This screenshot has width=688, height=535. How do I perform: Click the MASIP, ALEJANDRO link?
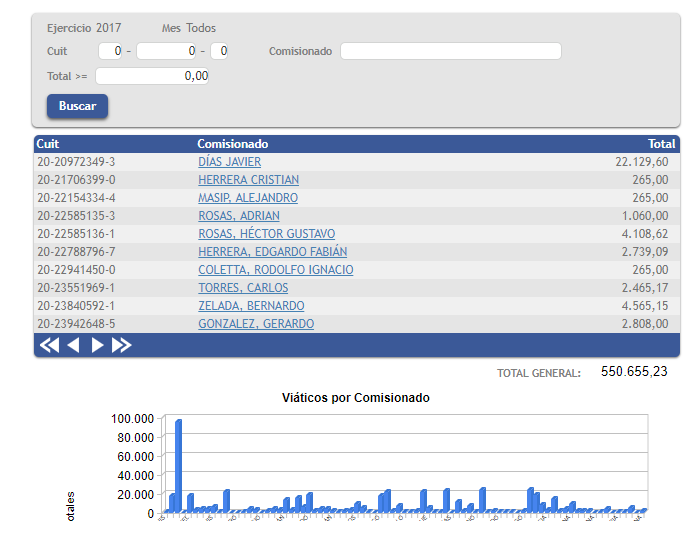point(248,198)
